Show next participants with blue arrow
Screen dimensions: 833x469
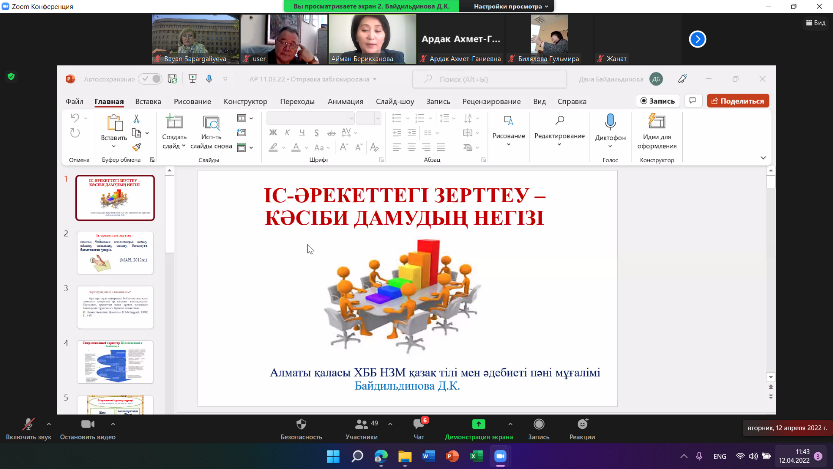[x=697, y=39]
